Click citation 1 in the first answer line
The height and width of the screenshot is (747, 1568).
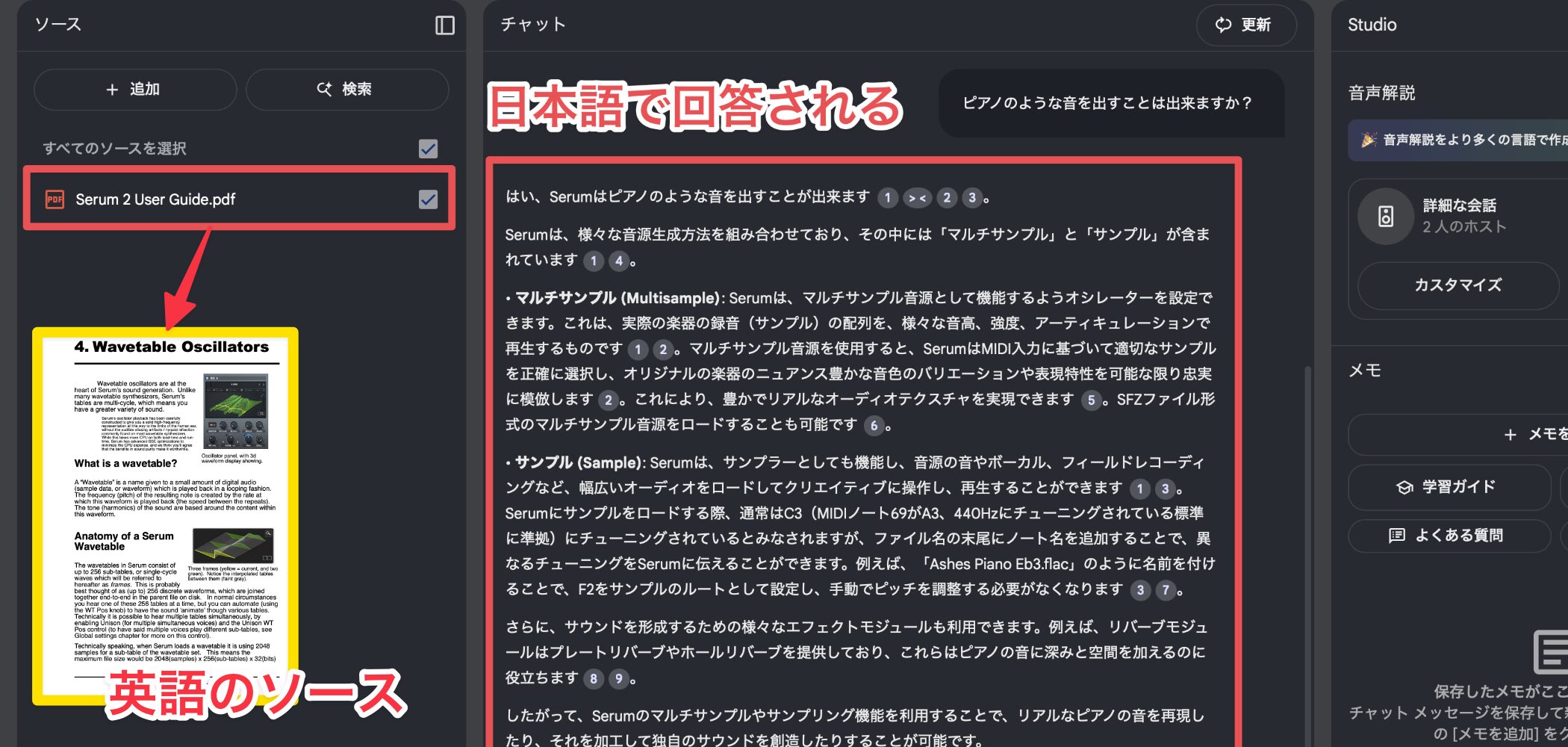(887, 198)
